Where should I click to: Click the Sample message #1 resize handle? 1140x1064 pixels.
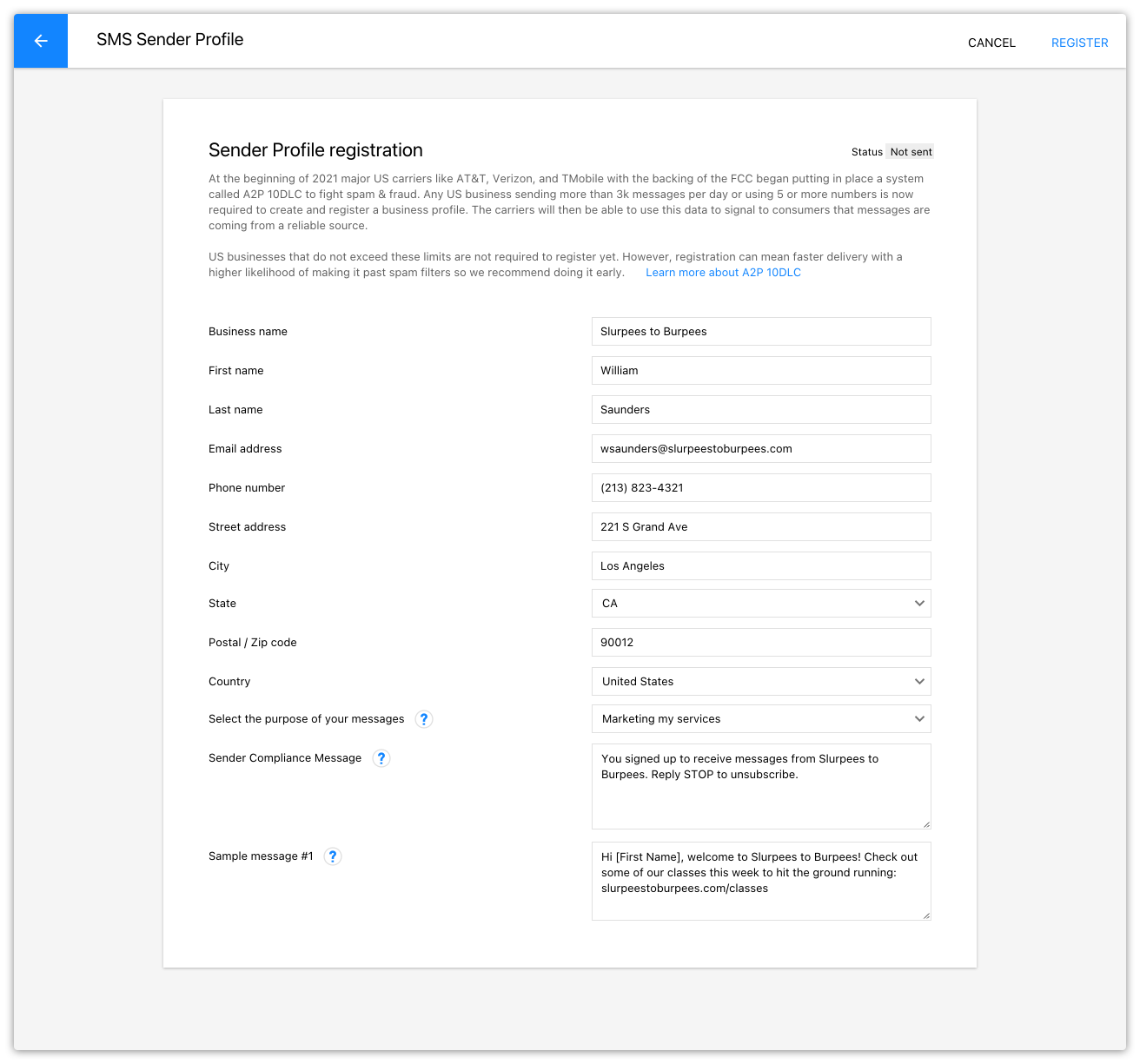coord(926,915)
